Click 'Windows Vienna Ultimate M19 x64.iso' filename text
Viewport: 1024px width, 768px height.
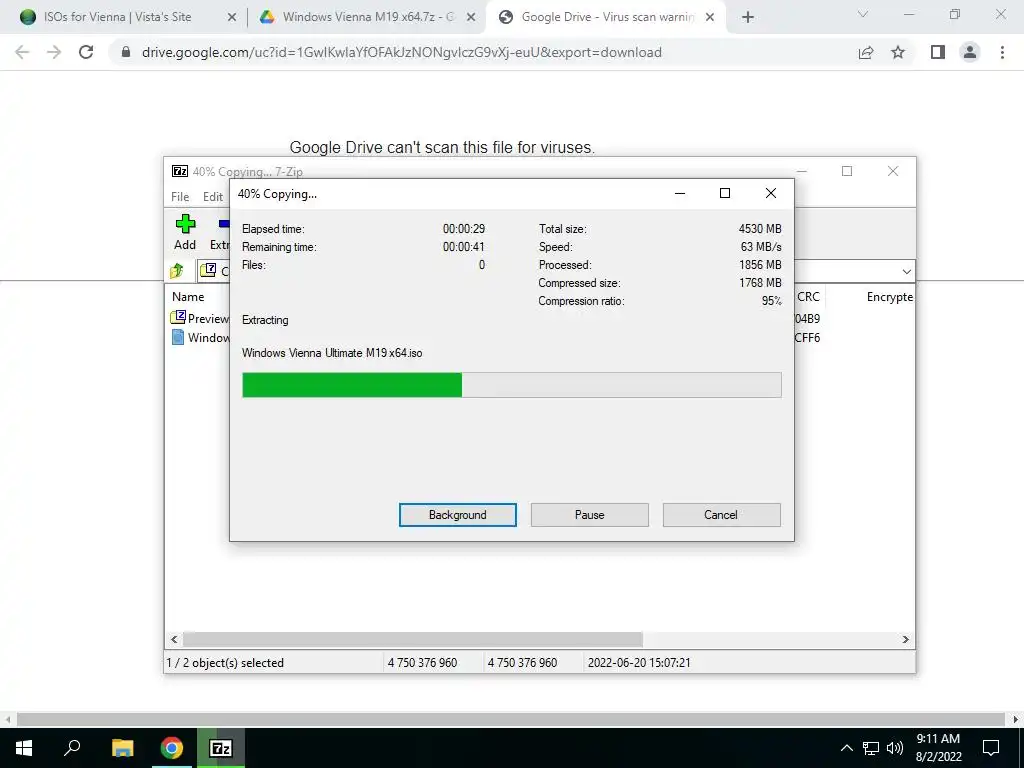[332, 353]
